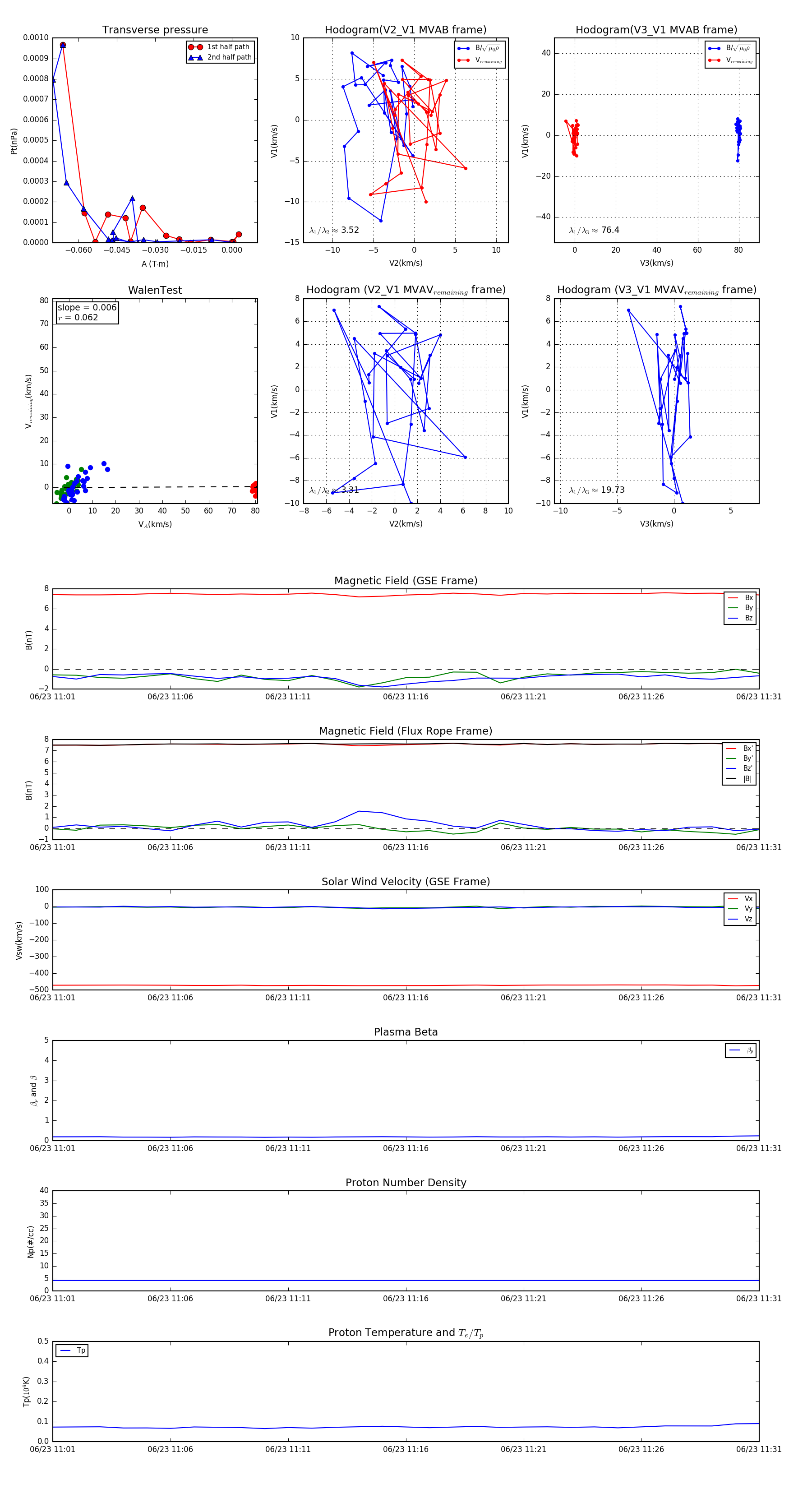The image size is (812, 1489).
Task: Click the "Magnetic Field (Flux Rope Frame)" title
Action: (x=406, y=731)
